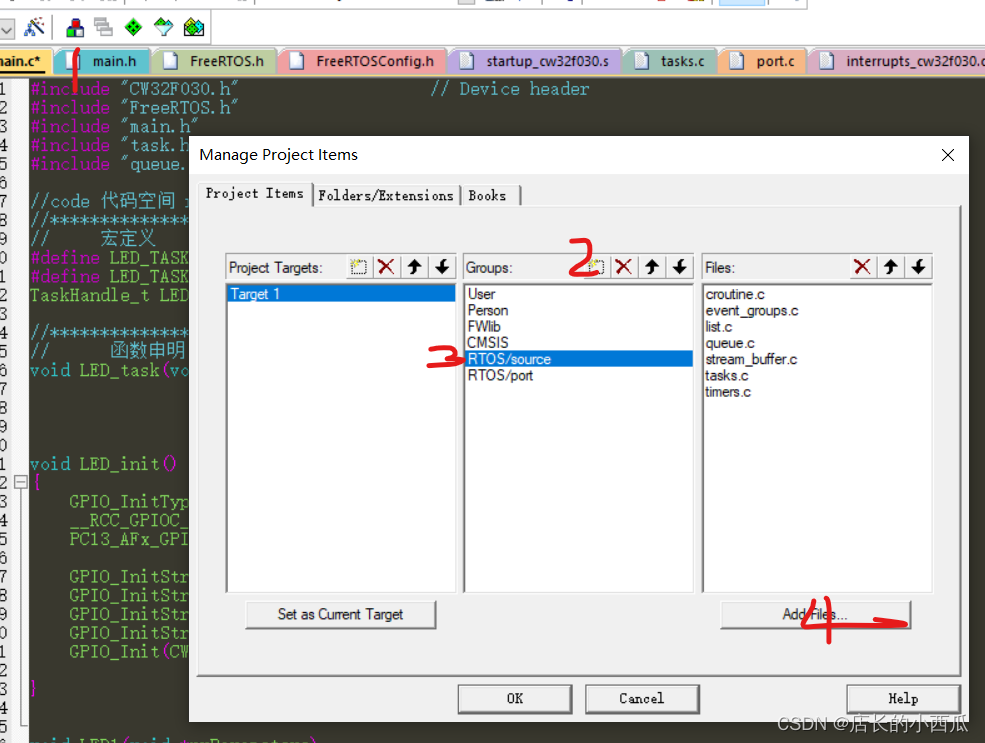Remove a file using the red X beside Files

click(862, 267)
